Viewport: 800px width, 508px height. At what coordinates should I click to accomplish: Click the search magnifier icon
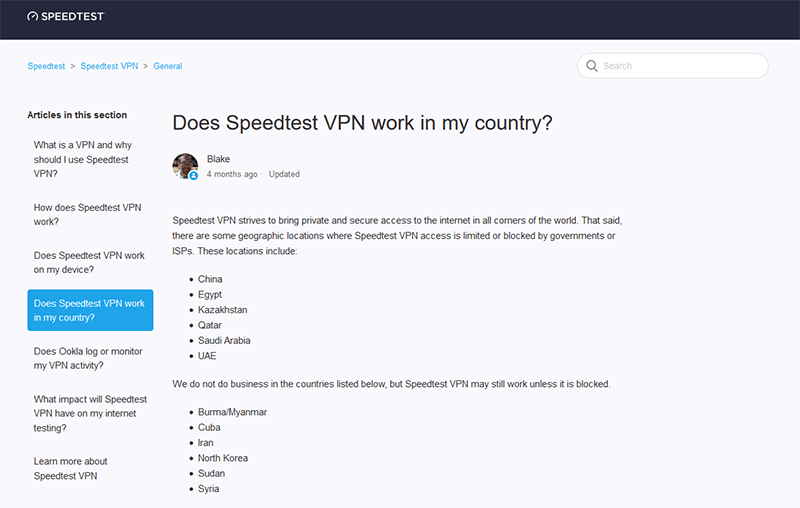(591, 66)
